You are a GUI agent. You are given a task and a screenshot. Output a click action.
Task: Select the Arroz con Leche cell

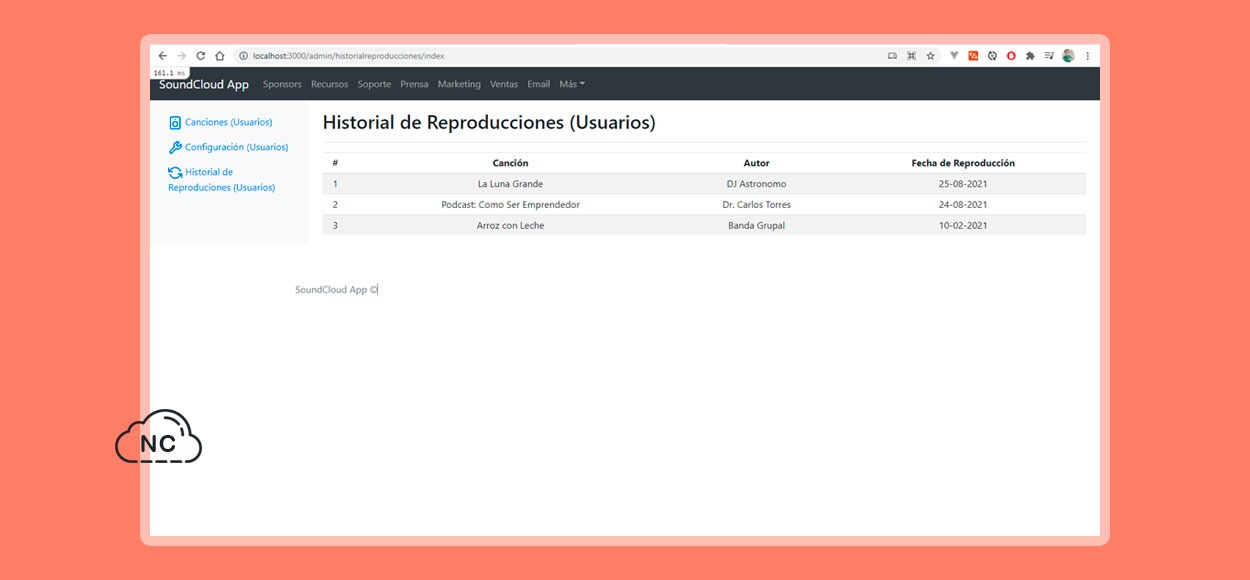tap(510, 225)
